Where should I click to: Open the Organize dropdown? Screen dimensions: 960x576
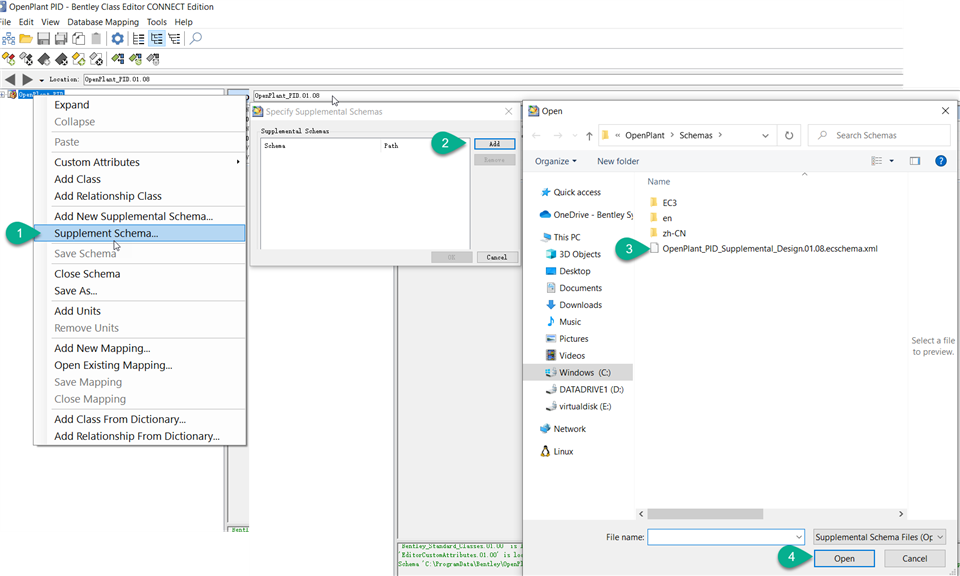[555, 161]
